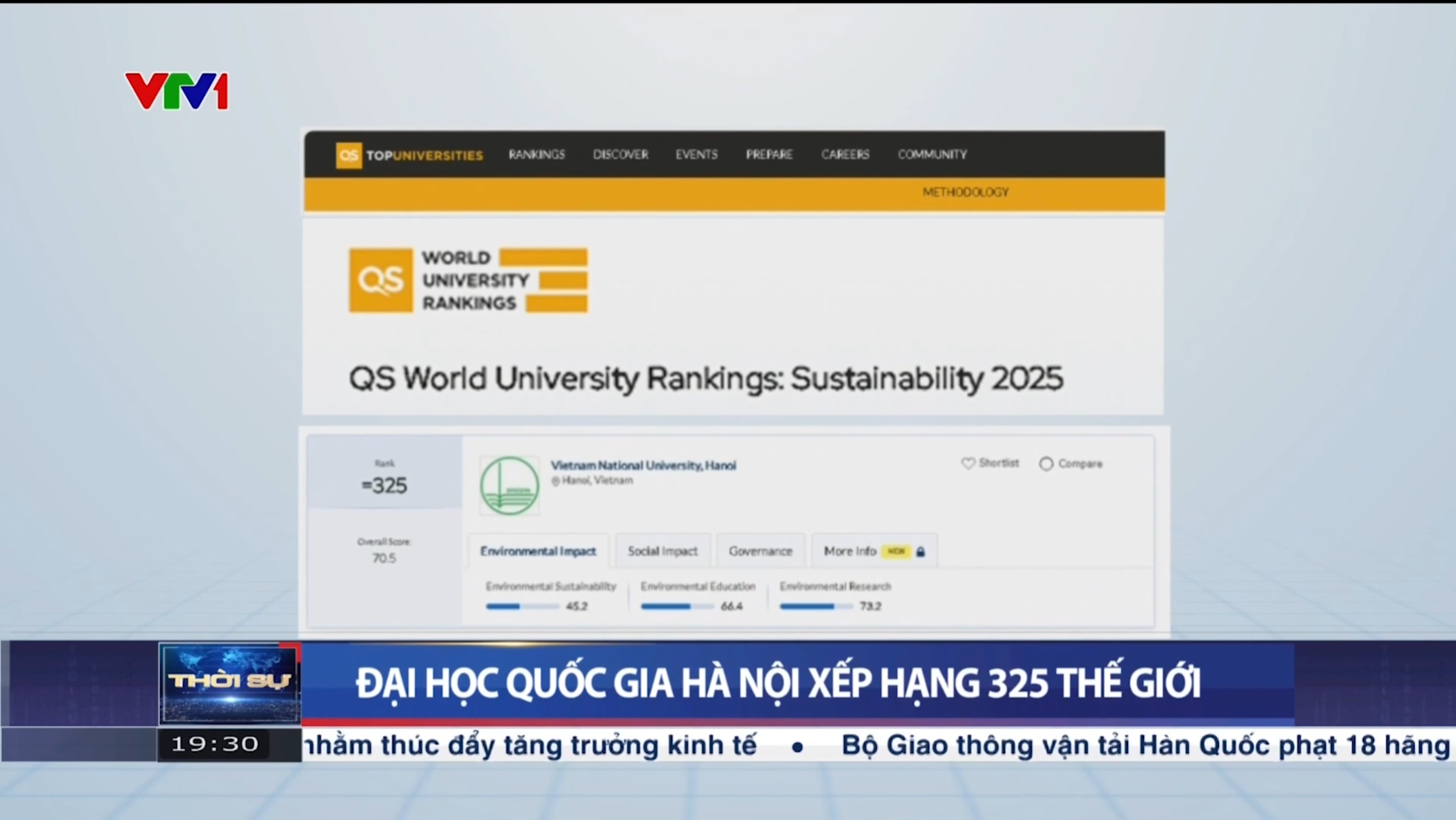Viewport: 1456px width, 820px height.
Task: Click the lock icon on More Info
Action: [x=920, y=552]
